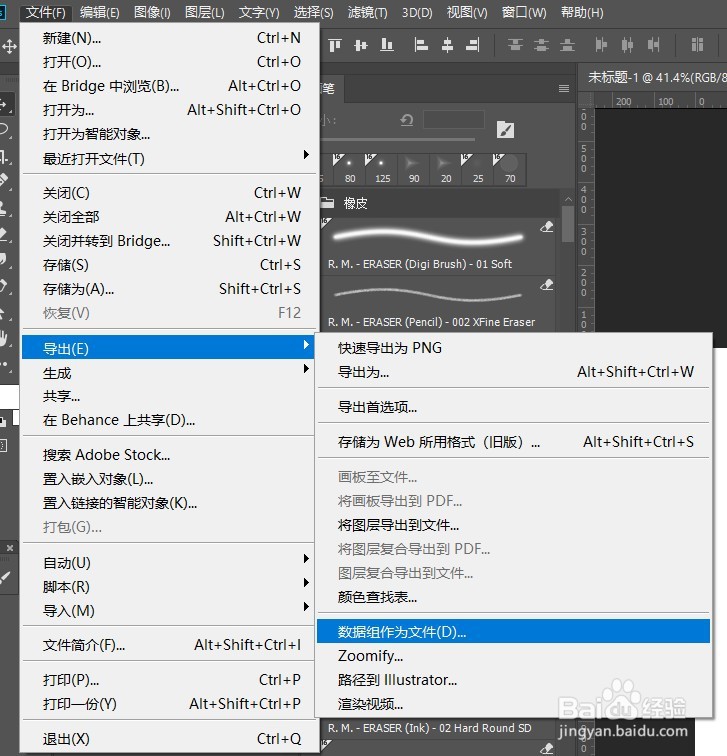Click the highlighted 导出(E) menu entry
727x756 pixels.
click(167, 348)
